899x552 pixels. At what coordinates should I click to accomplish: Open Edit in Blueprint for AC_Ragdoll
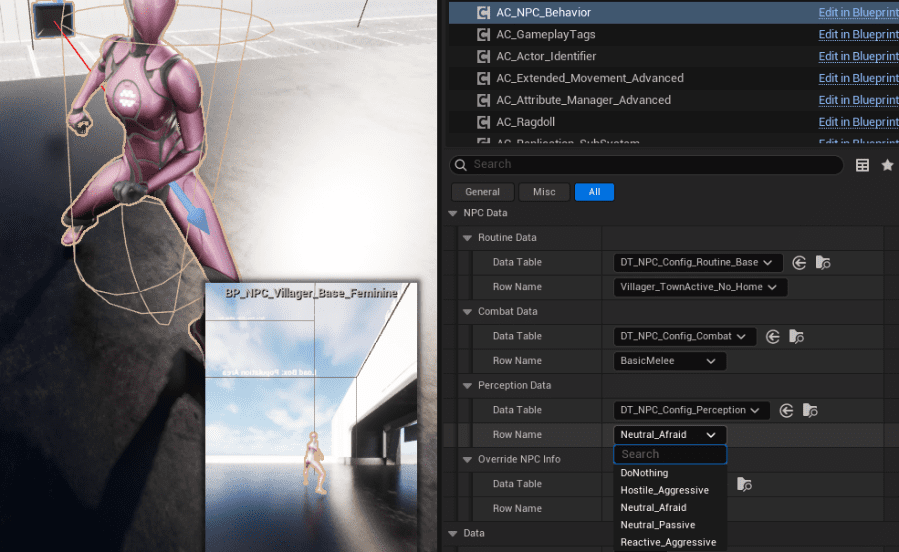click(858, 122)
